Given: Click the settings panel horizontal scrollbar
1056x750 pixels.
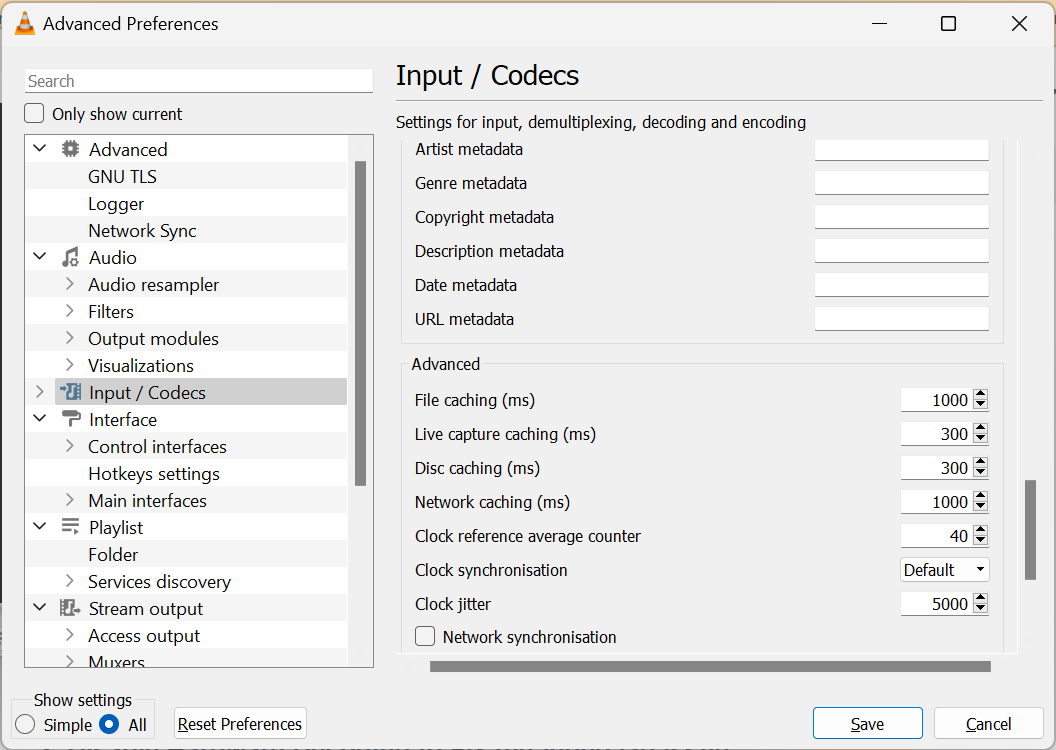Looking at the screenshot, I should 710,666.
